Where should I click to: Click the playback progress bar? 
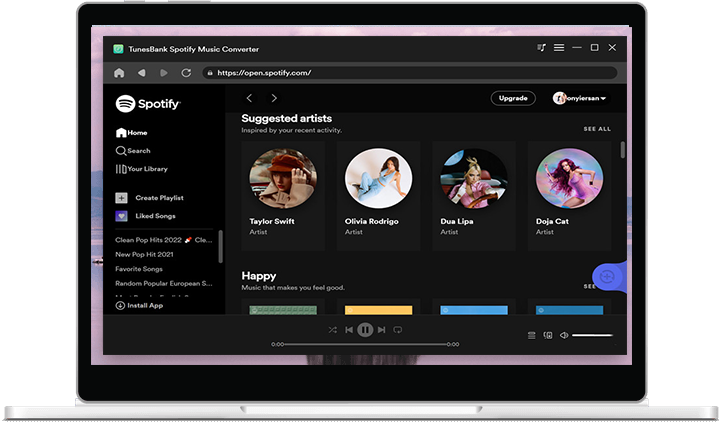pyautogui.click(x=365, y=344)
